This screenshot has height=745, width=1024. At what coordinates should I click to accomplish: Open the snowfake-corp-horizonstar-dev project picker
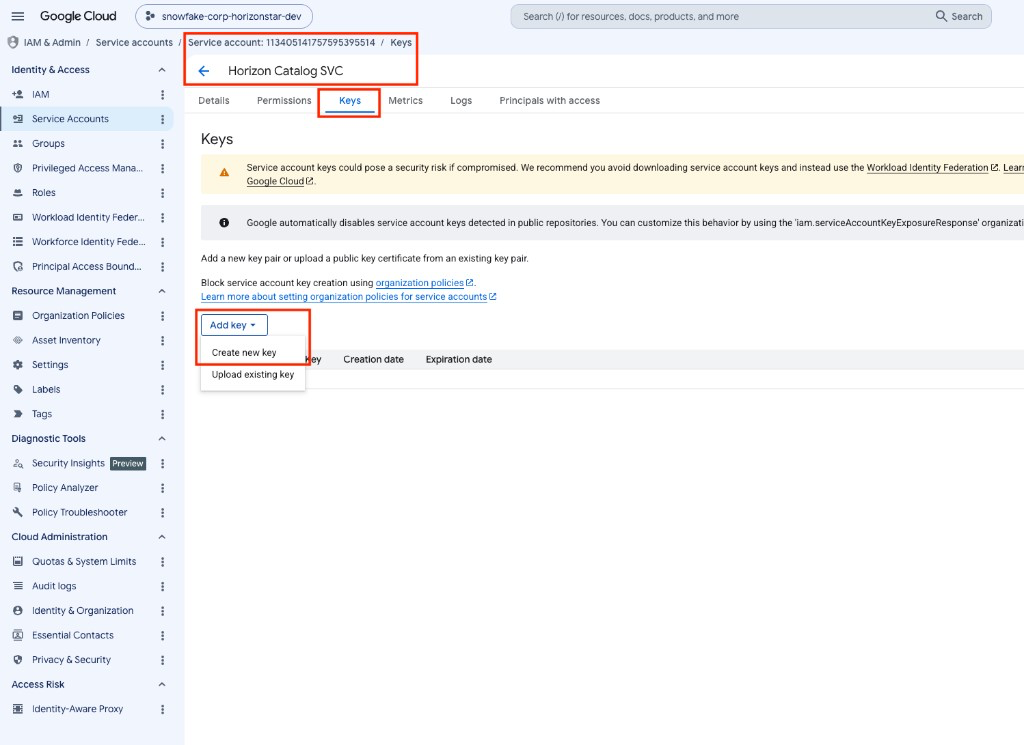click(x=224, y=16)
